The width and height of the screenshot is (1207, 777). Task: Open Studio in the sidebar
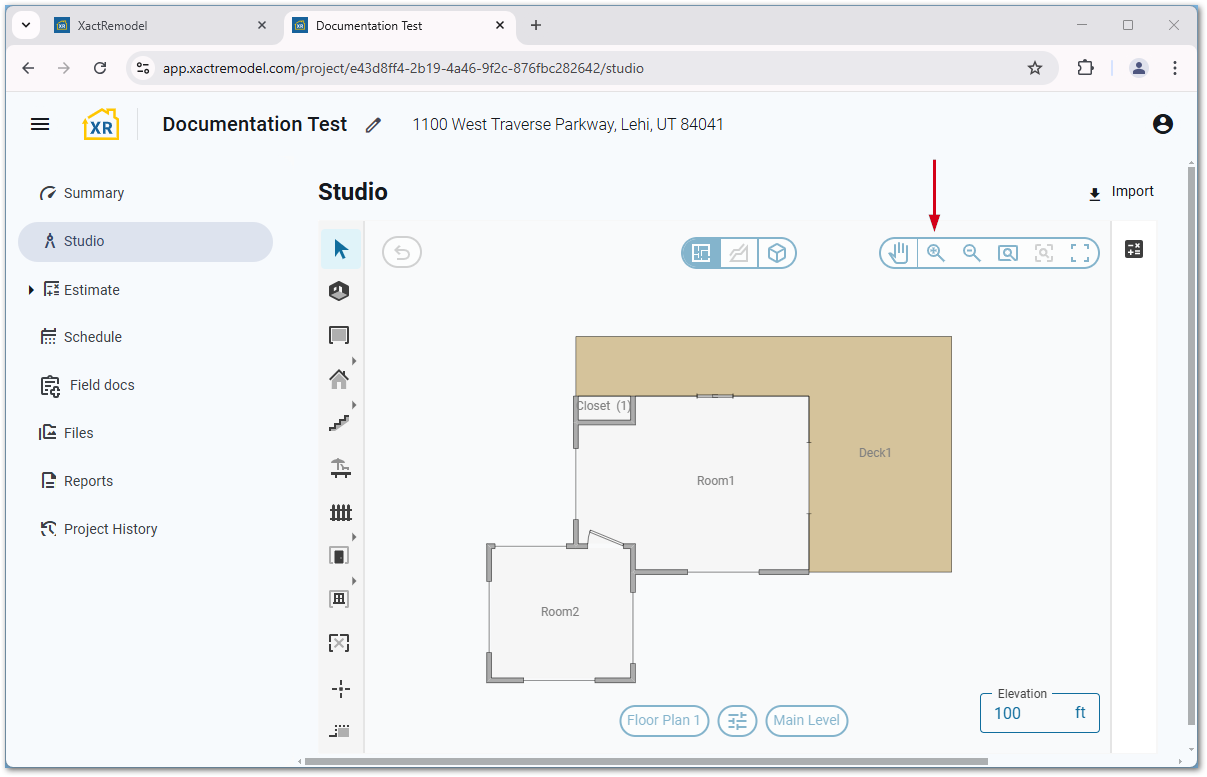click(145, 241)
